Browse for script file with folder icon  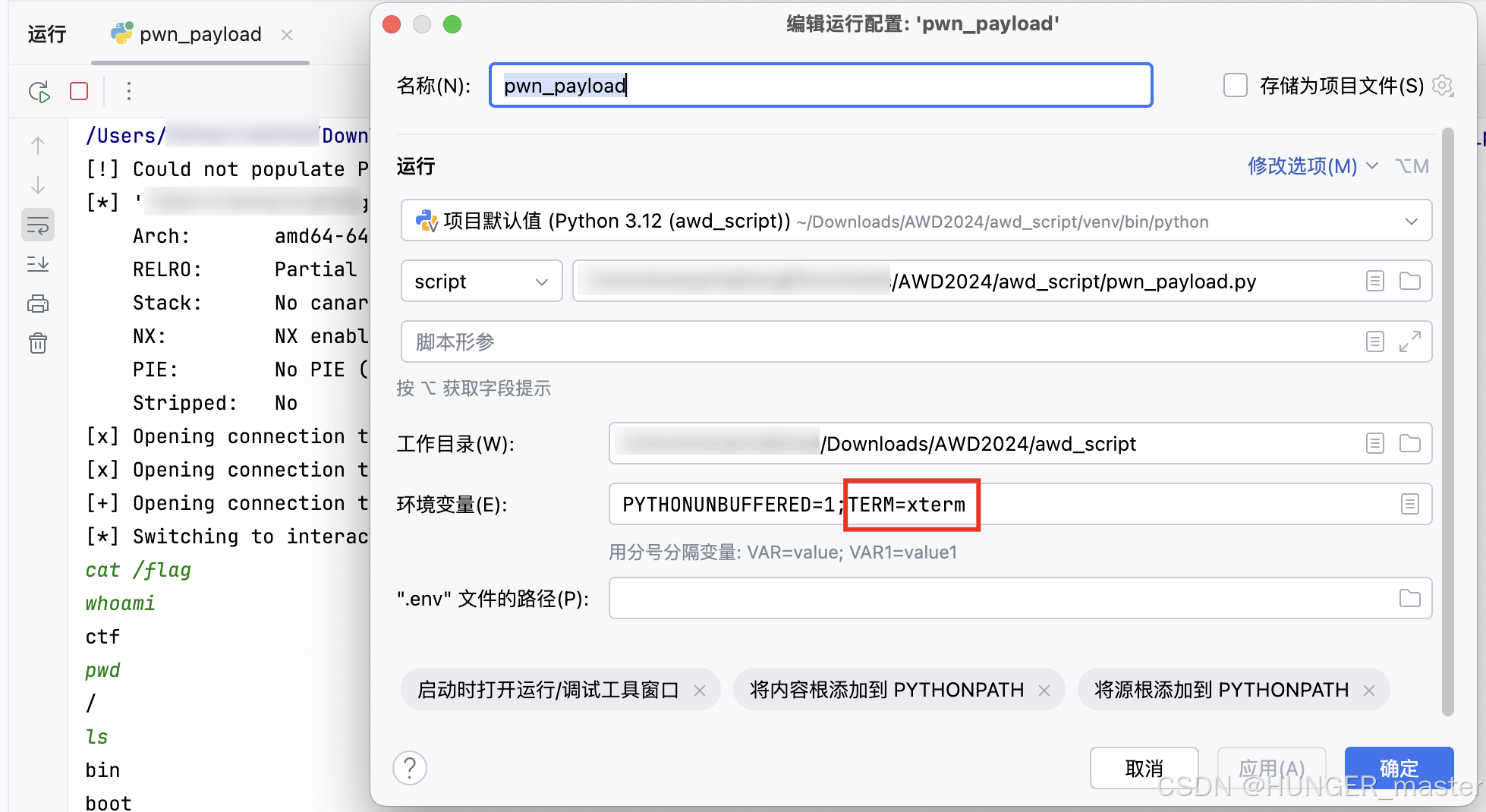point(1410,281)
